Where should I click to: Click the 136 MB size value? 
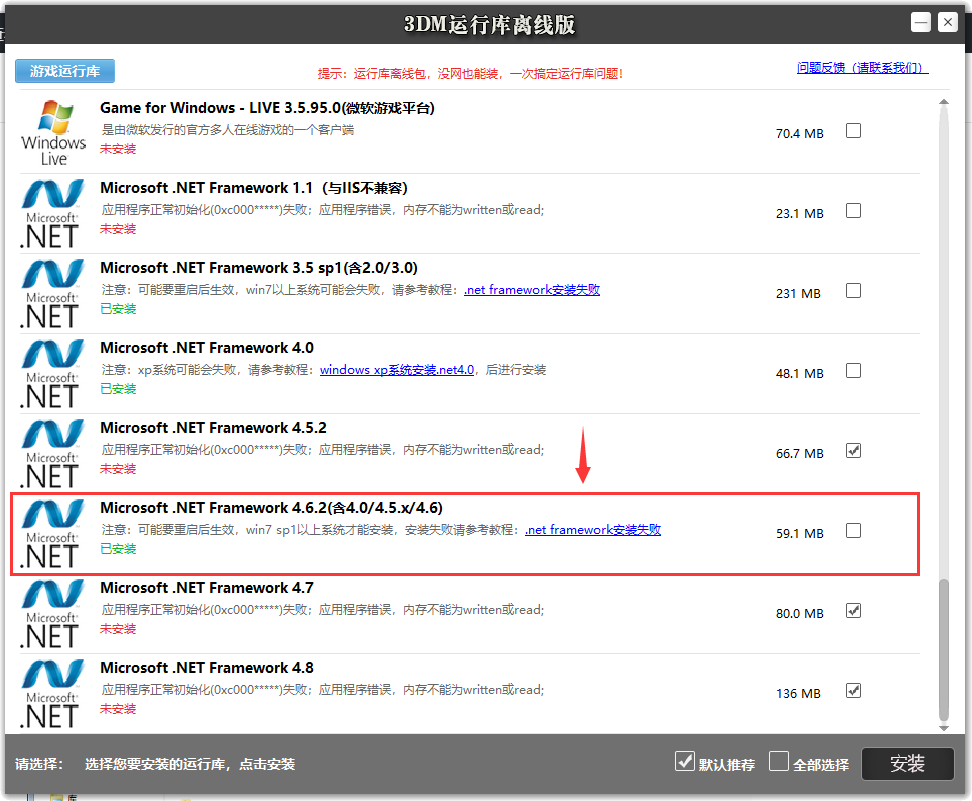click(798, 693)
